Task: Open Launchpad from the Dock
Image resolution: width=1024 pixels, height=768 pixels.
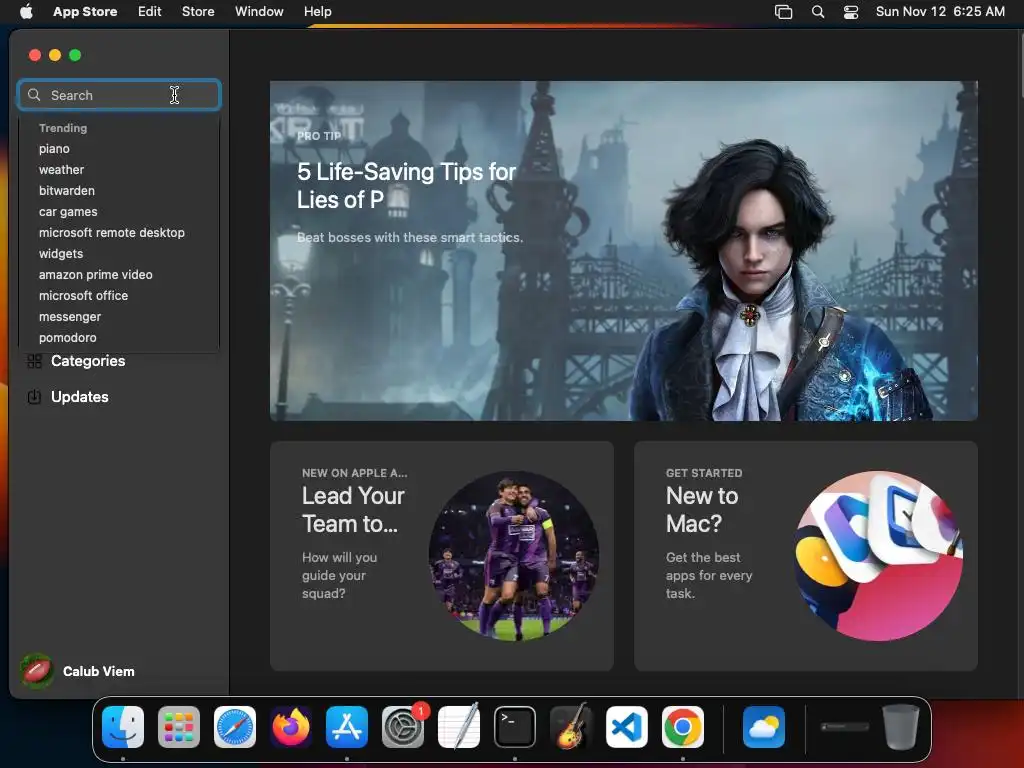Action: (179, 727)
